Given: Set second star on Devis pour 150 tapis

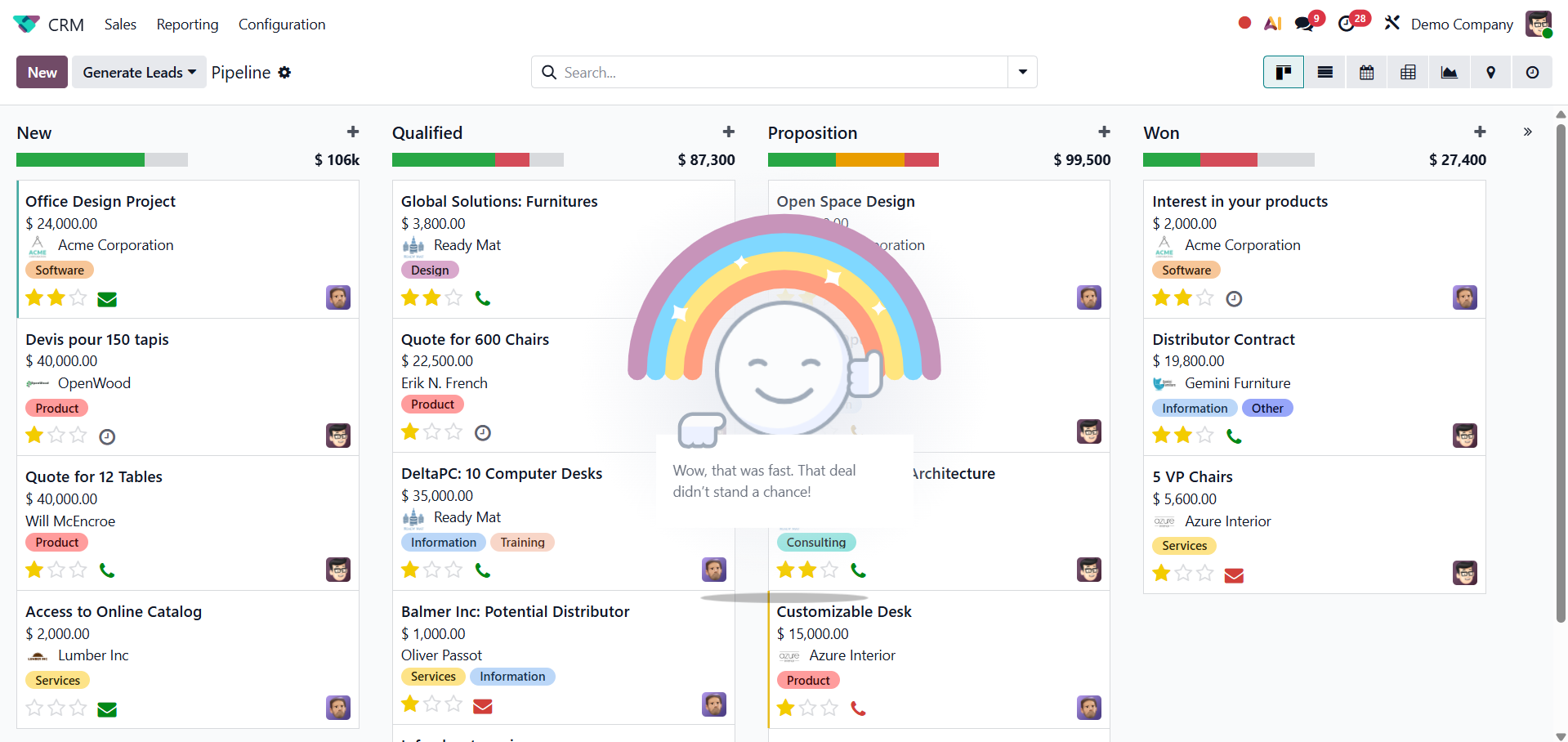Looking at the screenshot, I should click(56, 435).
